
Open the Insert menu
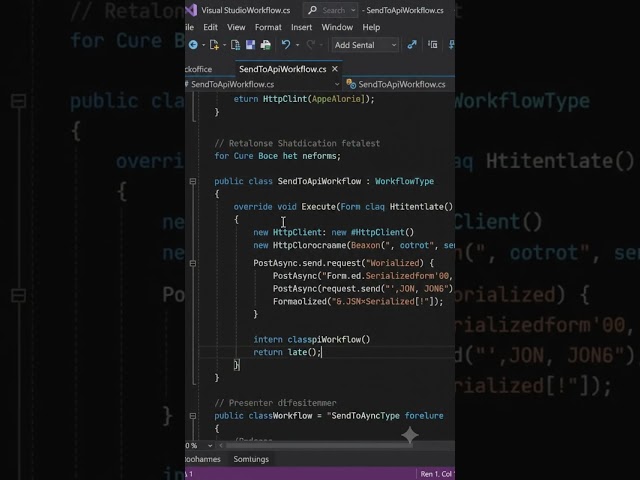click(x=301, y=27)
